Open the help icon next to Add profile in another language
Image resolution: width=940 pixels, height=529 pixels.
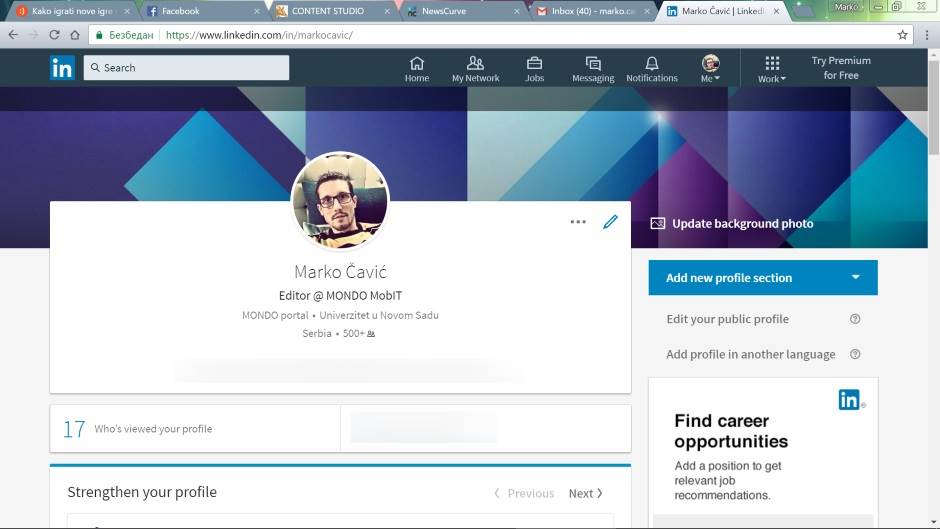click(855, 354)
